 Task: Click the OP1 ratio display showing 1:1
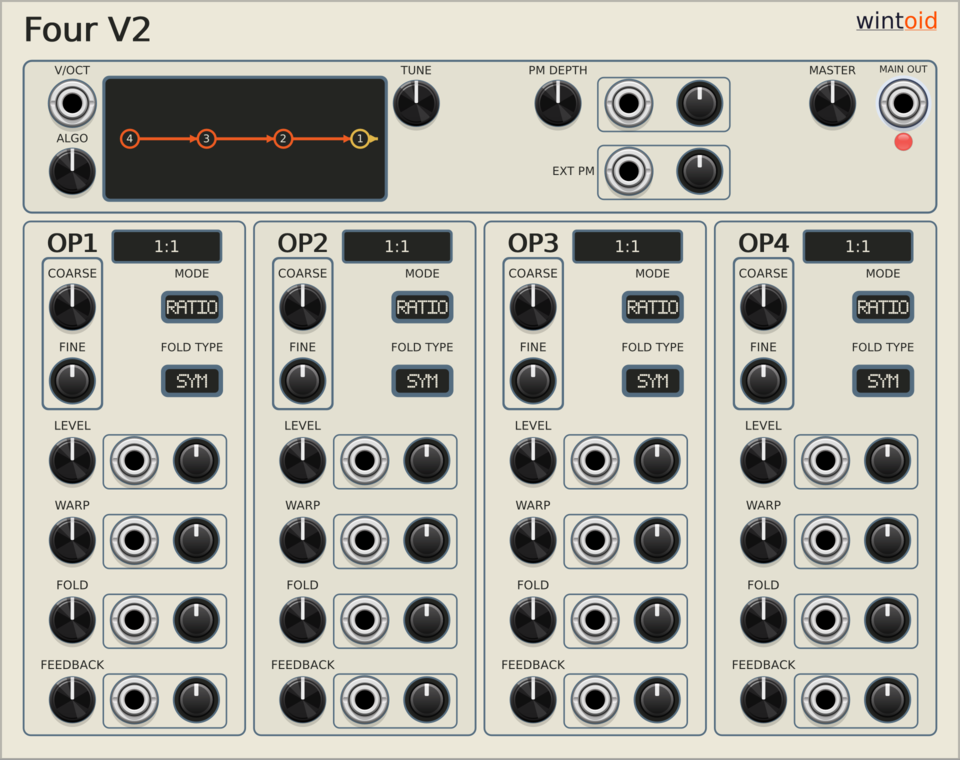coord(167,246)
